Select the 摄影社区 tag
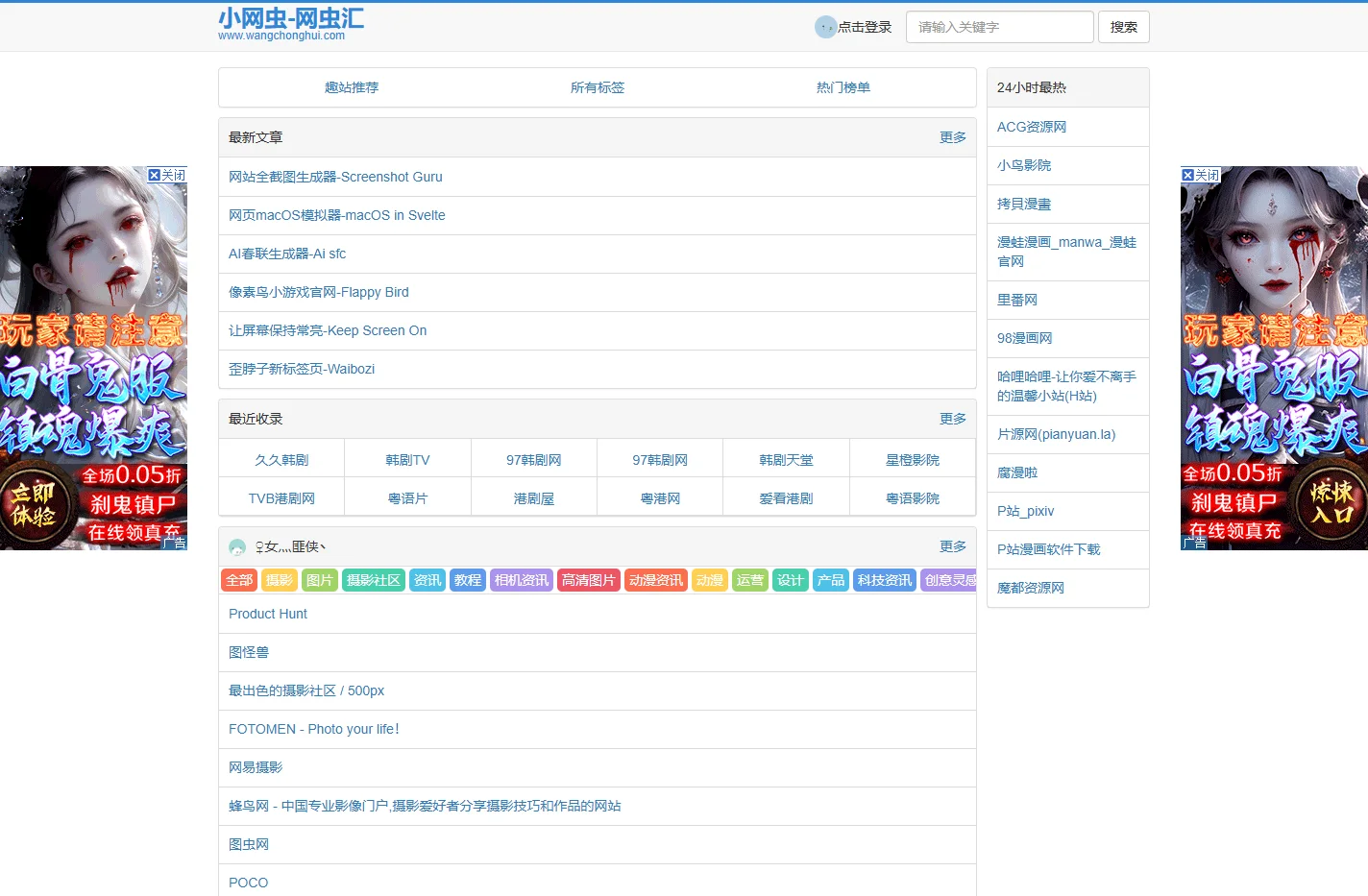The width and height of the screenshot is (1368, 896). (374, 580)
